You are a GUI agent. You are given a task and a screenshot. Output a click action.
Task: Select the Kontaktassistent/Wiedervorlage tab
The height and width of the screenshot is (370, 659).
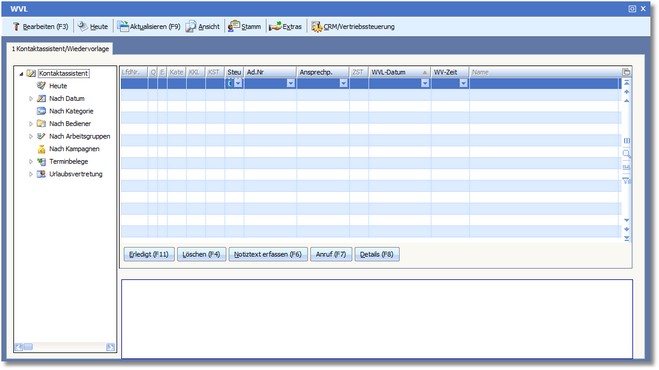(x=60, y=49)
